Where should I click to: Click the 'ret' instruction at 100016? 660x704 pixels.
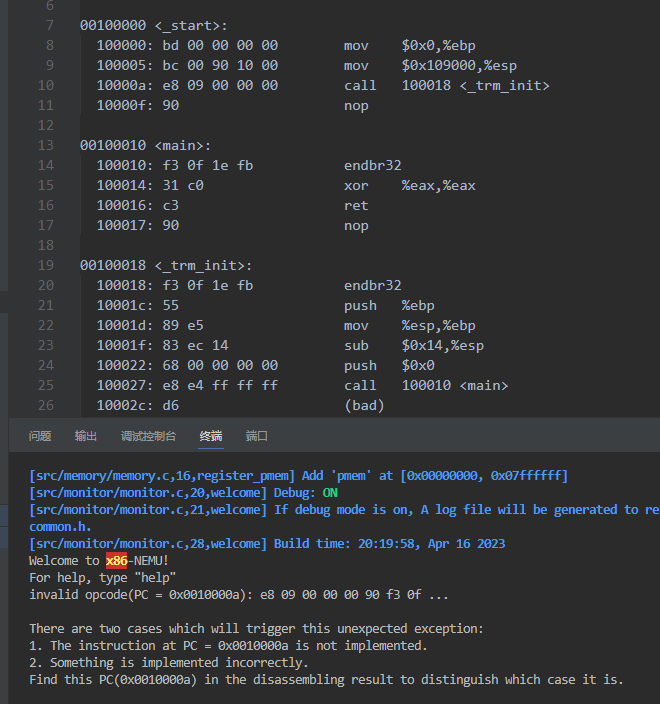pos(356,206)
